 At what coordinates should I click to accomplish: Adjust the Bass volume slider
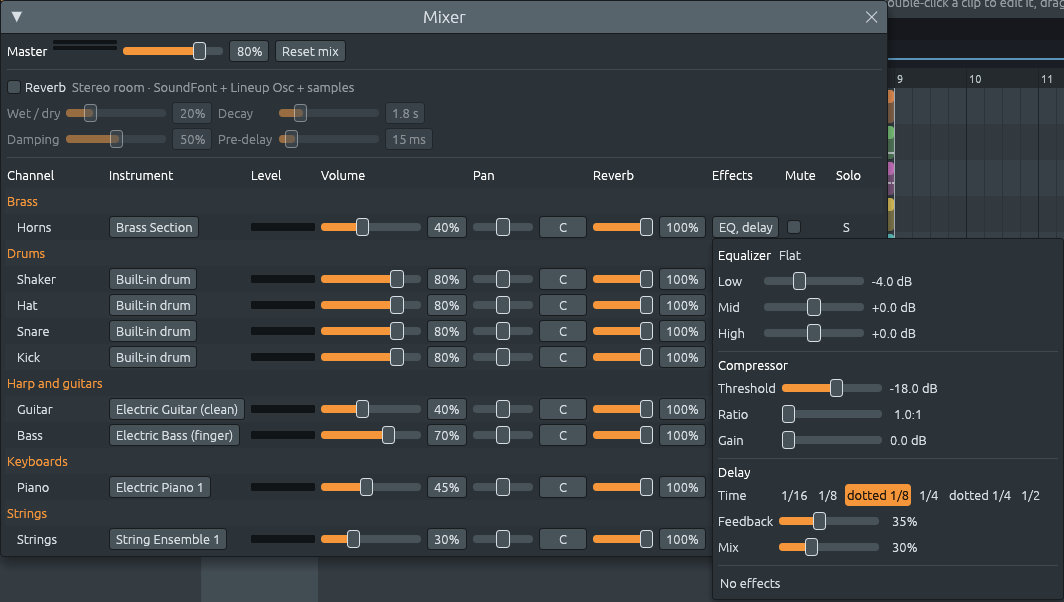[x=370, y=436]
